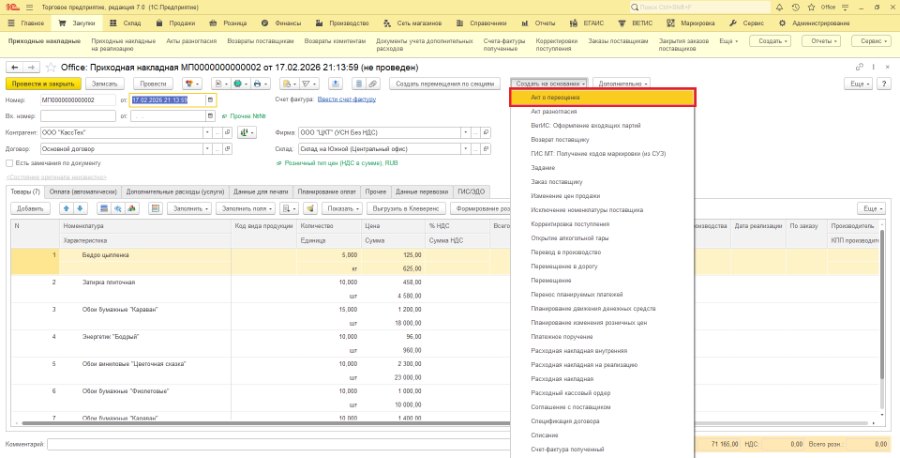Screen dimensions: 900x458
Task: Click the Провести button
Action: coord(153,84)
